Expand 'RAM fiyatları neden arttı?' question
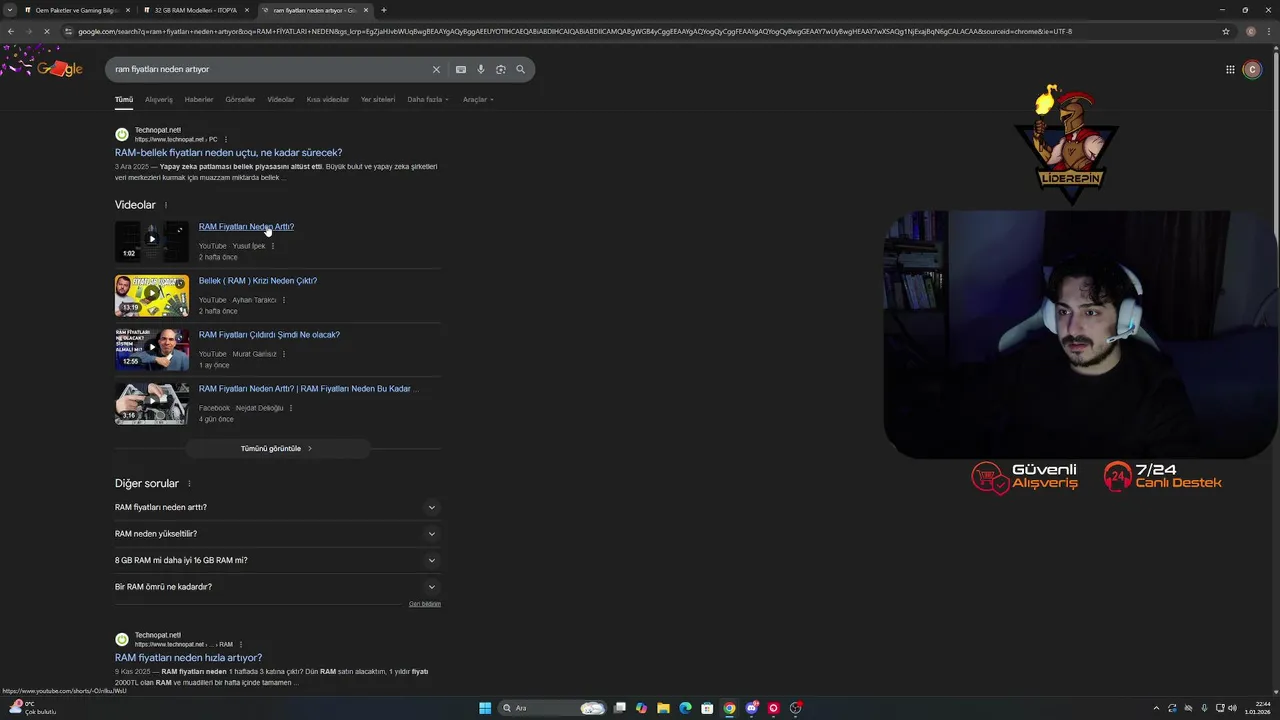The width and height of the screenshot is (1280, 720). tap(278, 507)
